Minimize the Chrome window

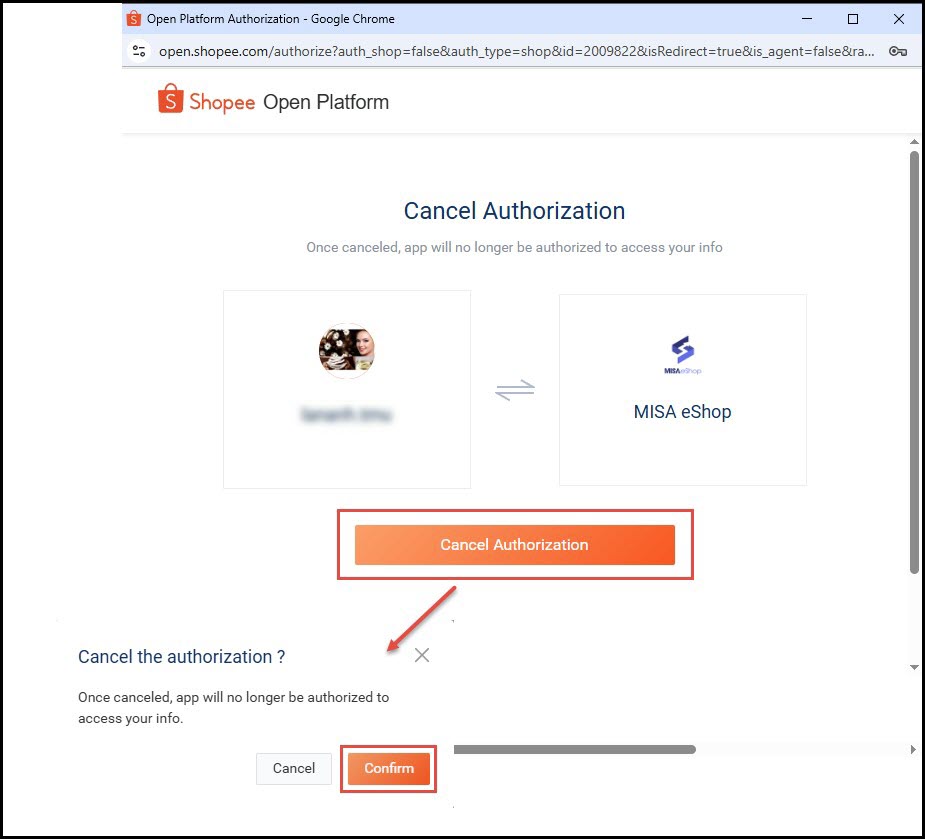pos(807,19)
